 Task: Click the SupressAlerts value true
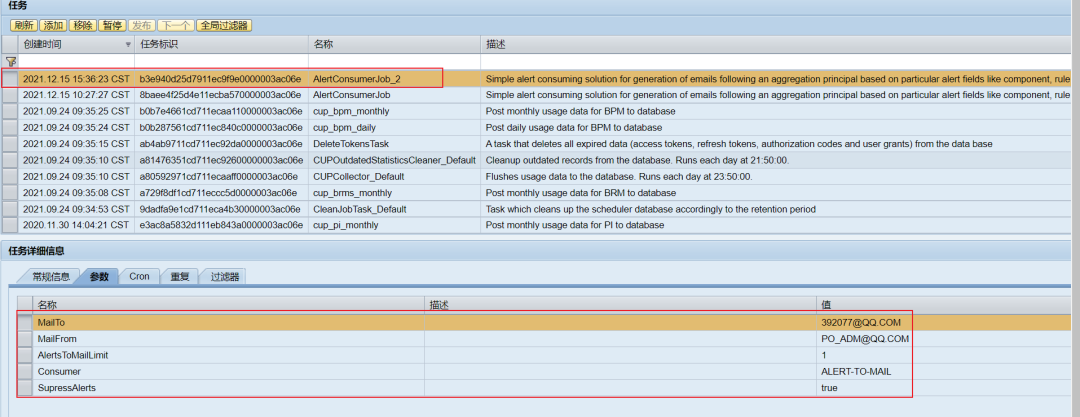pyautogui.click(x=829, y=388)
